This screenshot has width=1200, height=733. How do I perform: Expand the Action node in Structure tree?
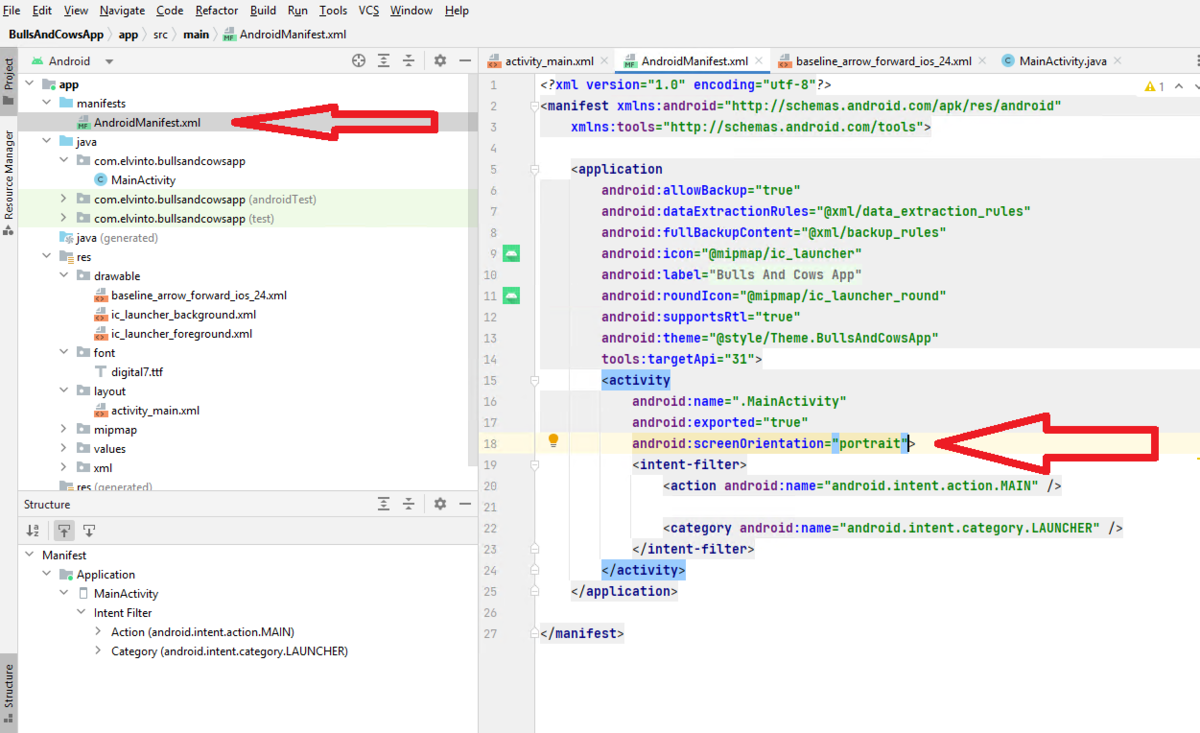pyautogui.click(x=98, y=632)
